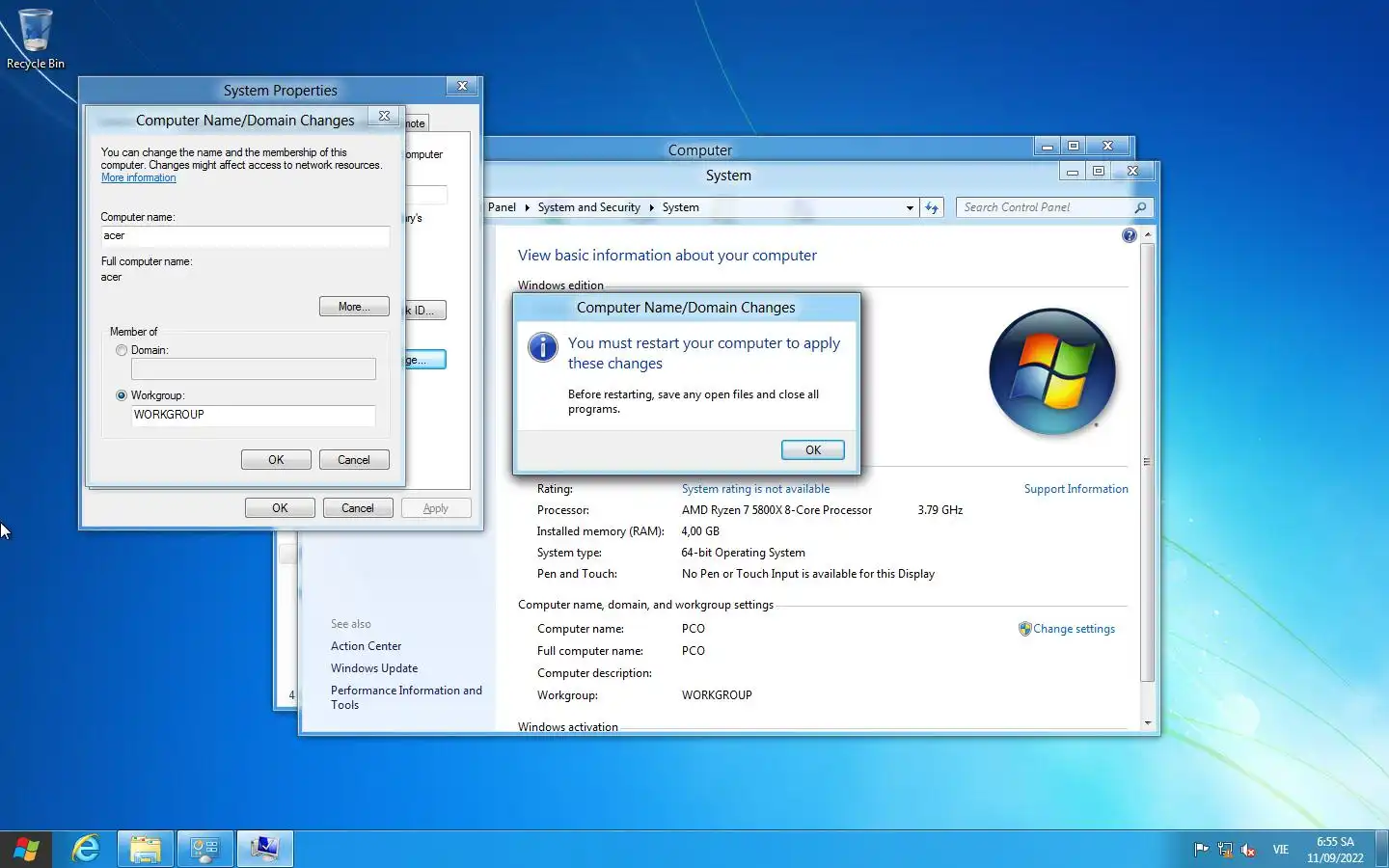
Task: Click the System window scrollbar down arrow
Action: tap(1147, 722)
